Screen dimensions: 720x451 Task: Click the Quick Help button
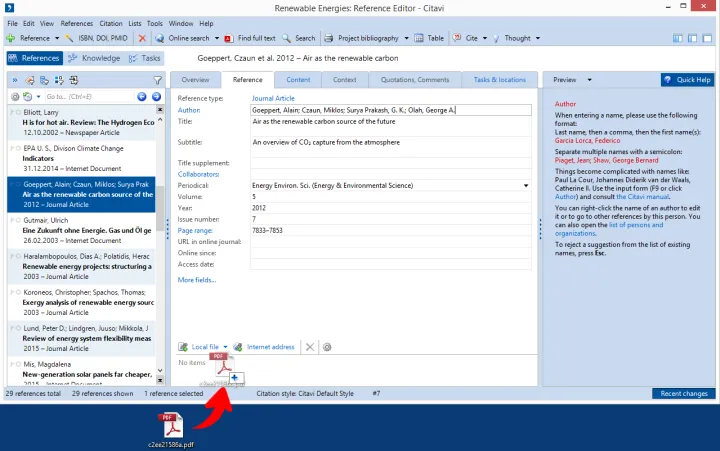point(687,80)
